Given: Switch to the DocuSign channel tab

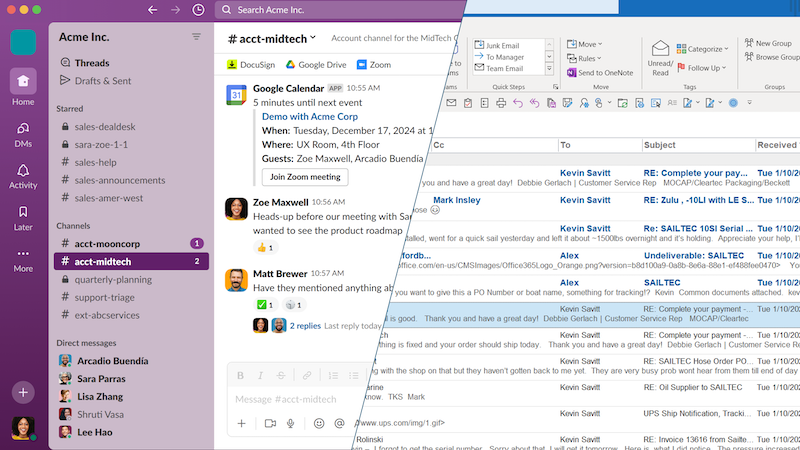Looking at the screenshot, I should click(x=252, y=65).
